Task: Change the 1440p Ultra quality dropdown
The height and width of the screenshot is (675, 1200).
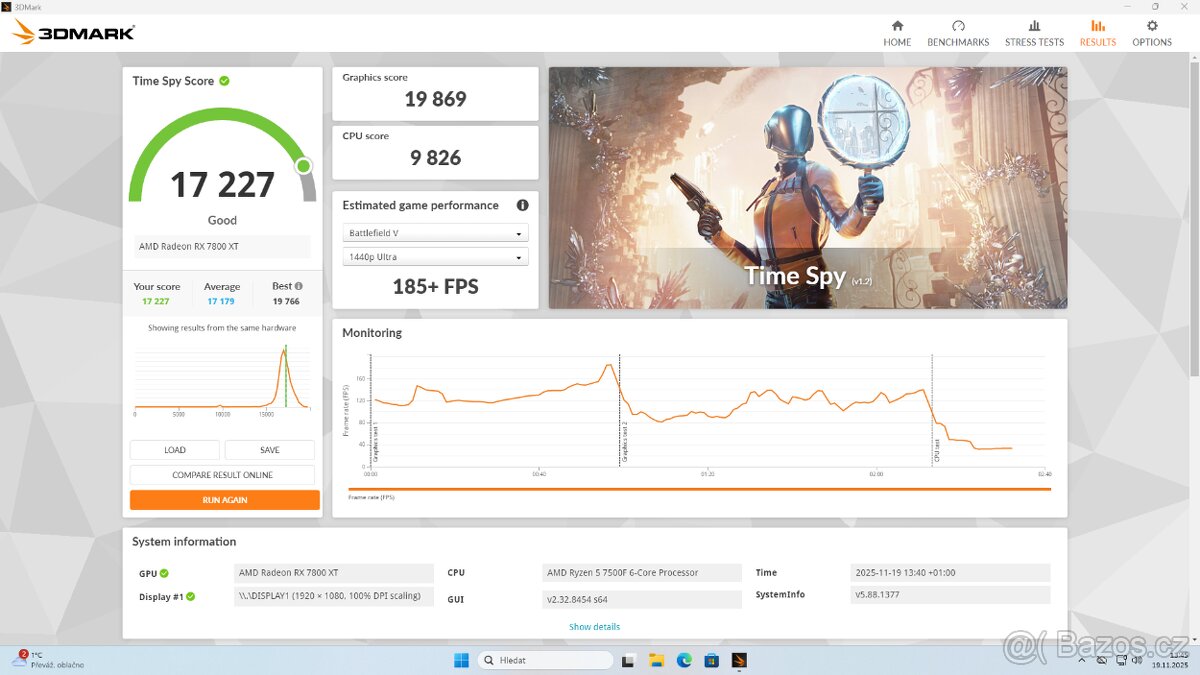Action: tap(434, 256)
